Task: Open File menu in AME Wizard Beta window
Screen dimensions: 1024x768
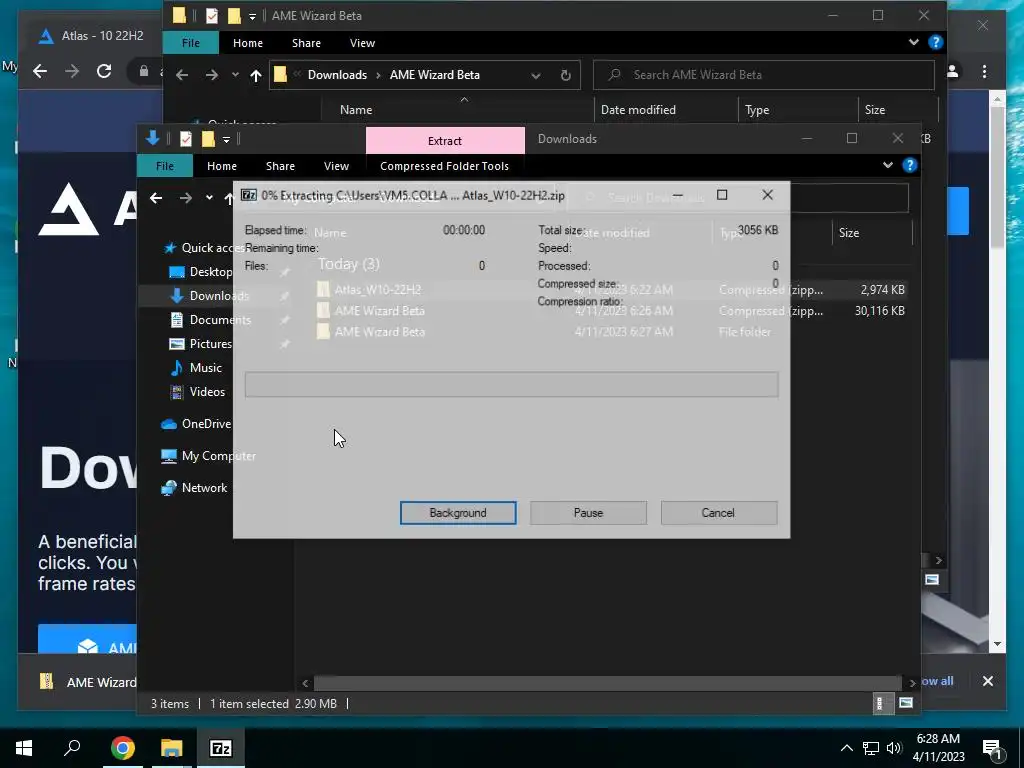Action: [x=191, y=42]
